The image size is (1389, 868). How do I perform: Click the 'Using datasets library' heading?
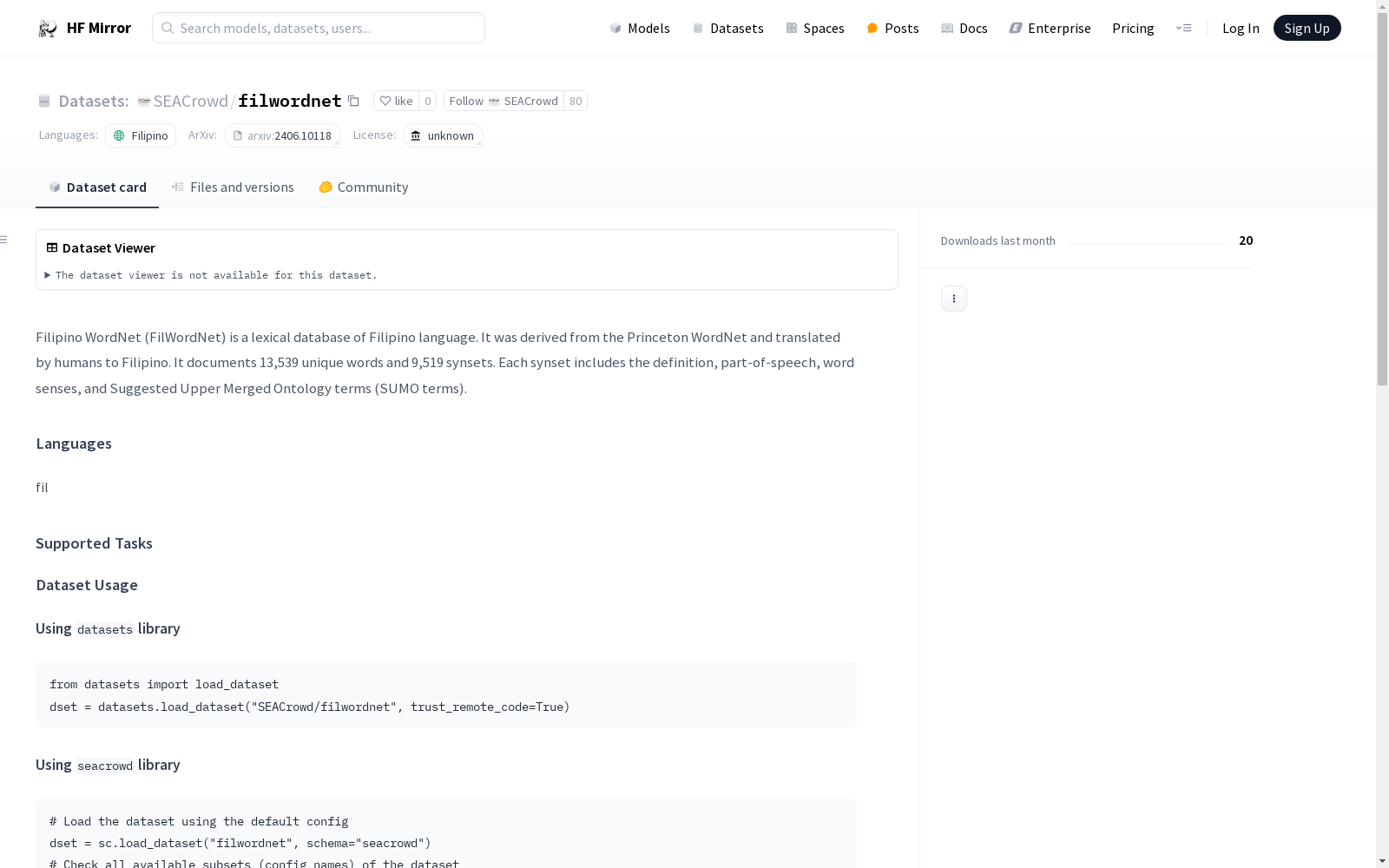click(108, 628)
